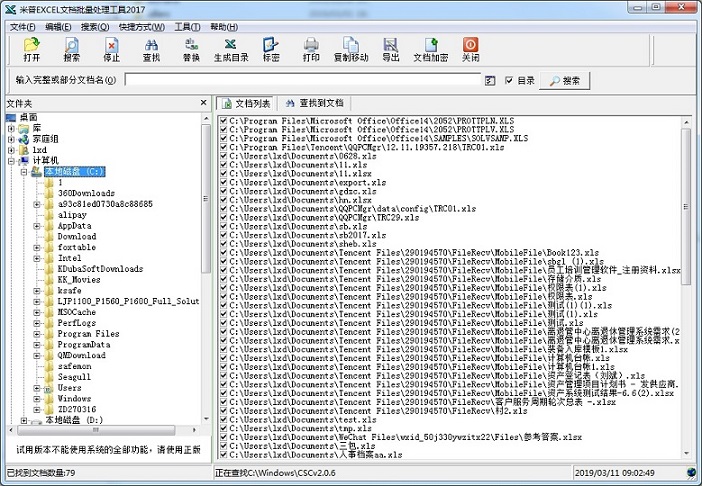
Task: Click the 查找 binoculars toolbar icon
Action: click(151, 49)
